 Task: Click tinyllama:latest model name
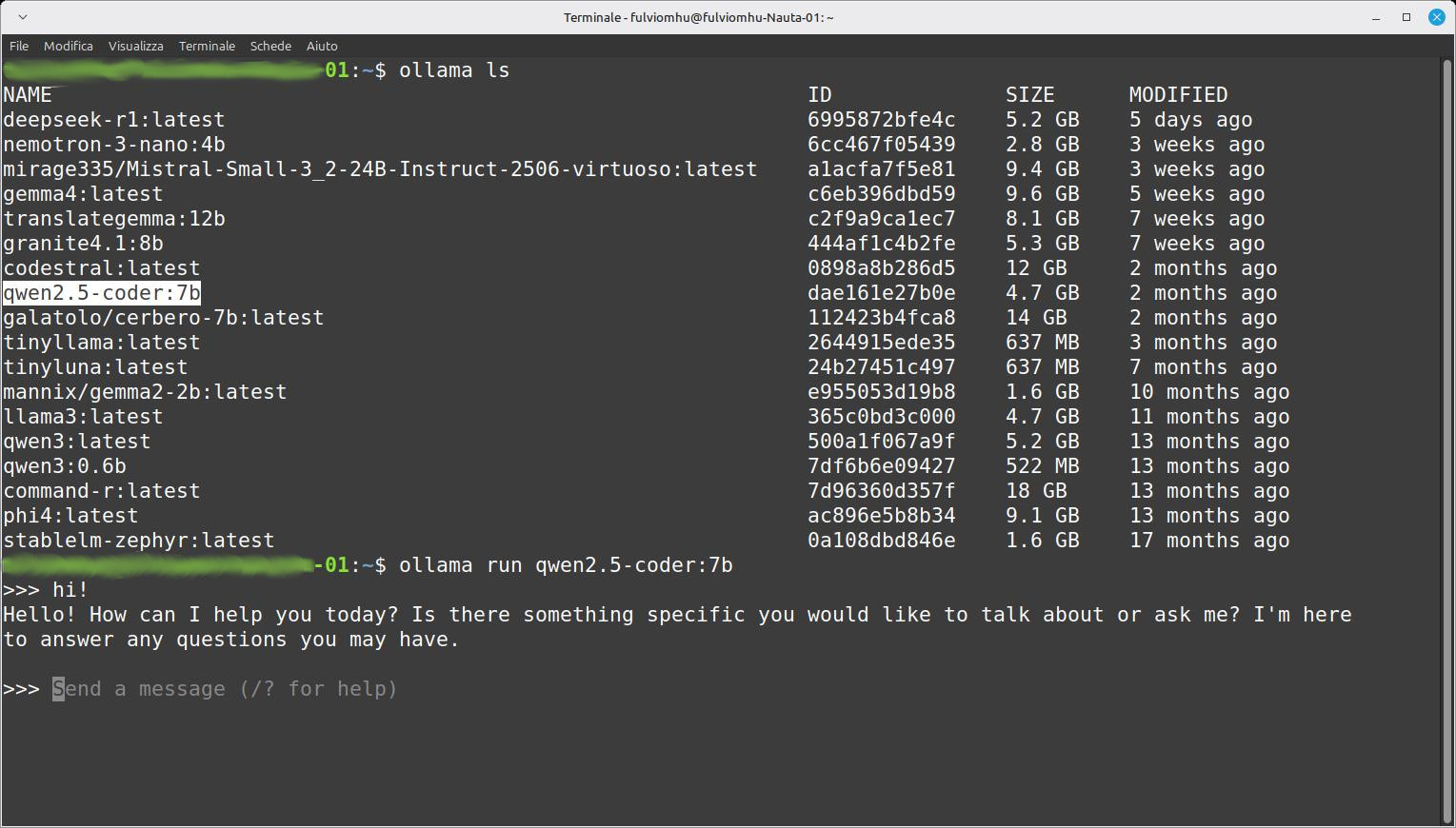click(102, 343)
